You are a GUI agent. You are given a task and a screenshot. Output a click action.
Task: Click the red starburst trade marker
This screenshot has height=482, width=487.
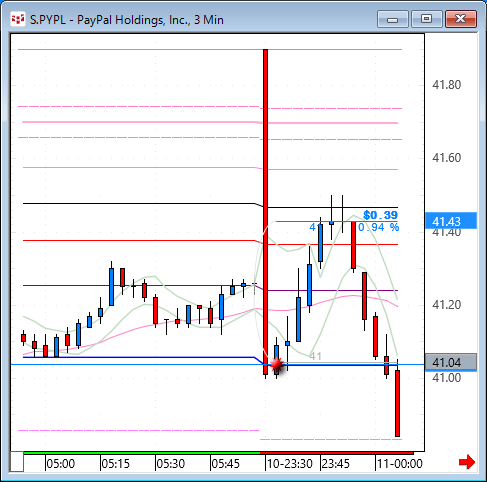coord(277,365)
